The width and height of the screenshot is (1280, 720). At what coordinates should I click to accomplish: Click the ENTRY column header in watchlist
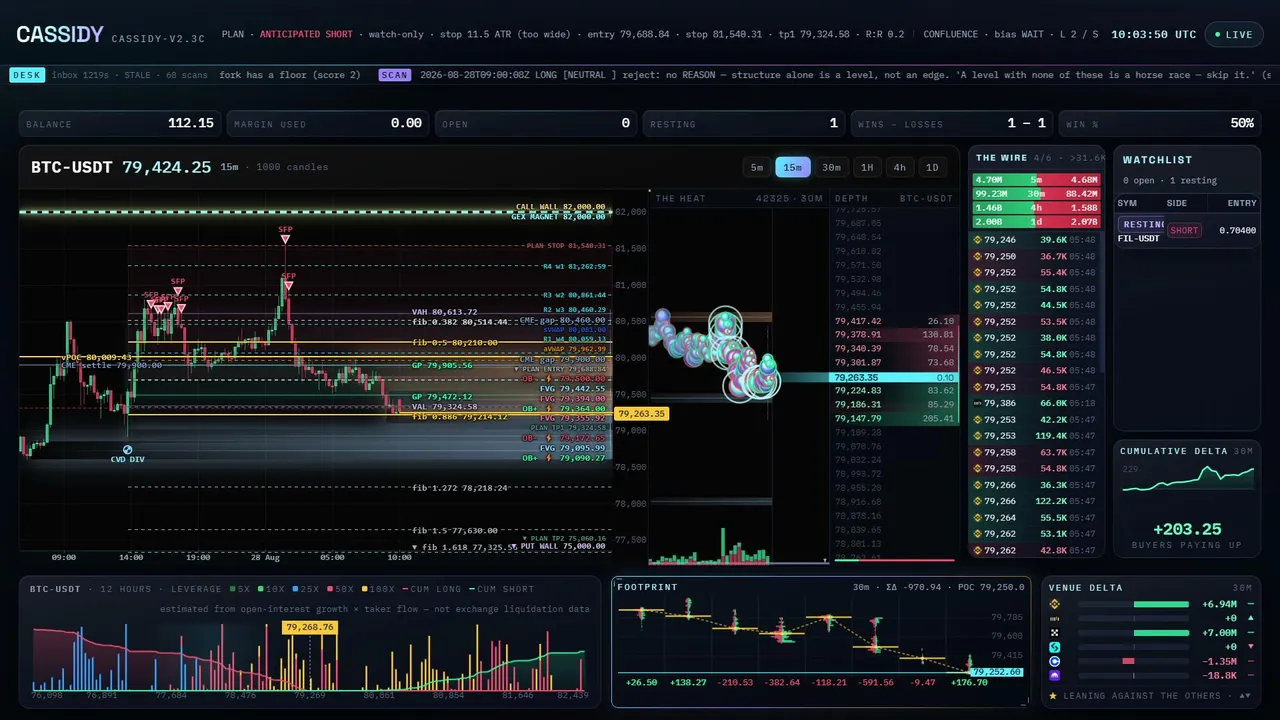1242,203
